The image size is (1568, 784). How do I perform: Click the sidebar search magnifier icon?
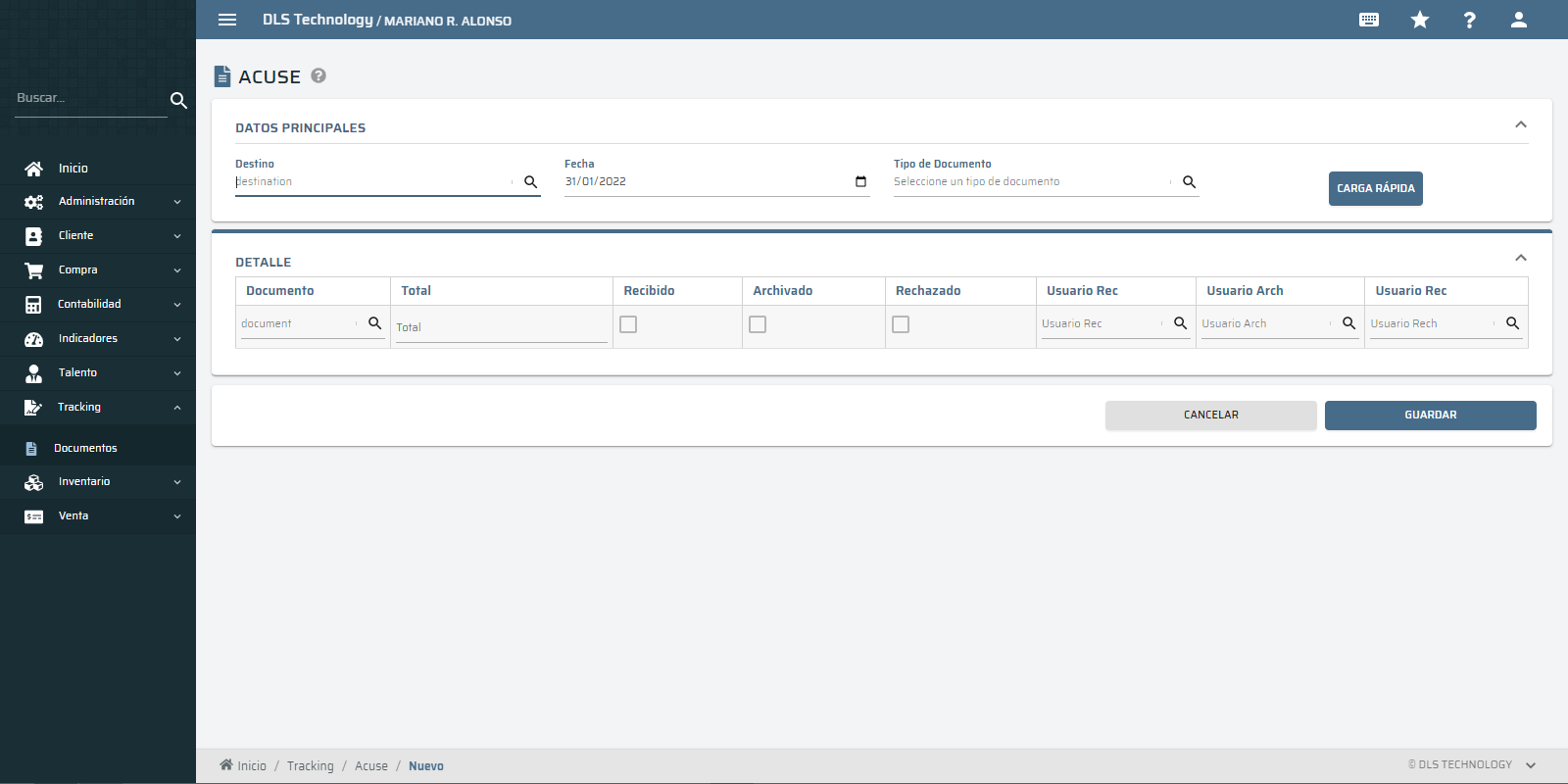178,100
